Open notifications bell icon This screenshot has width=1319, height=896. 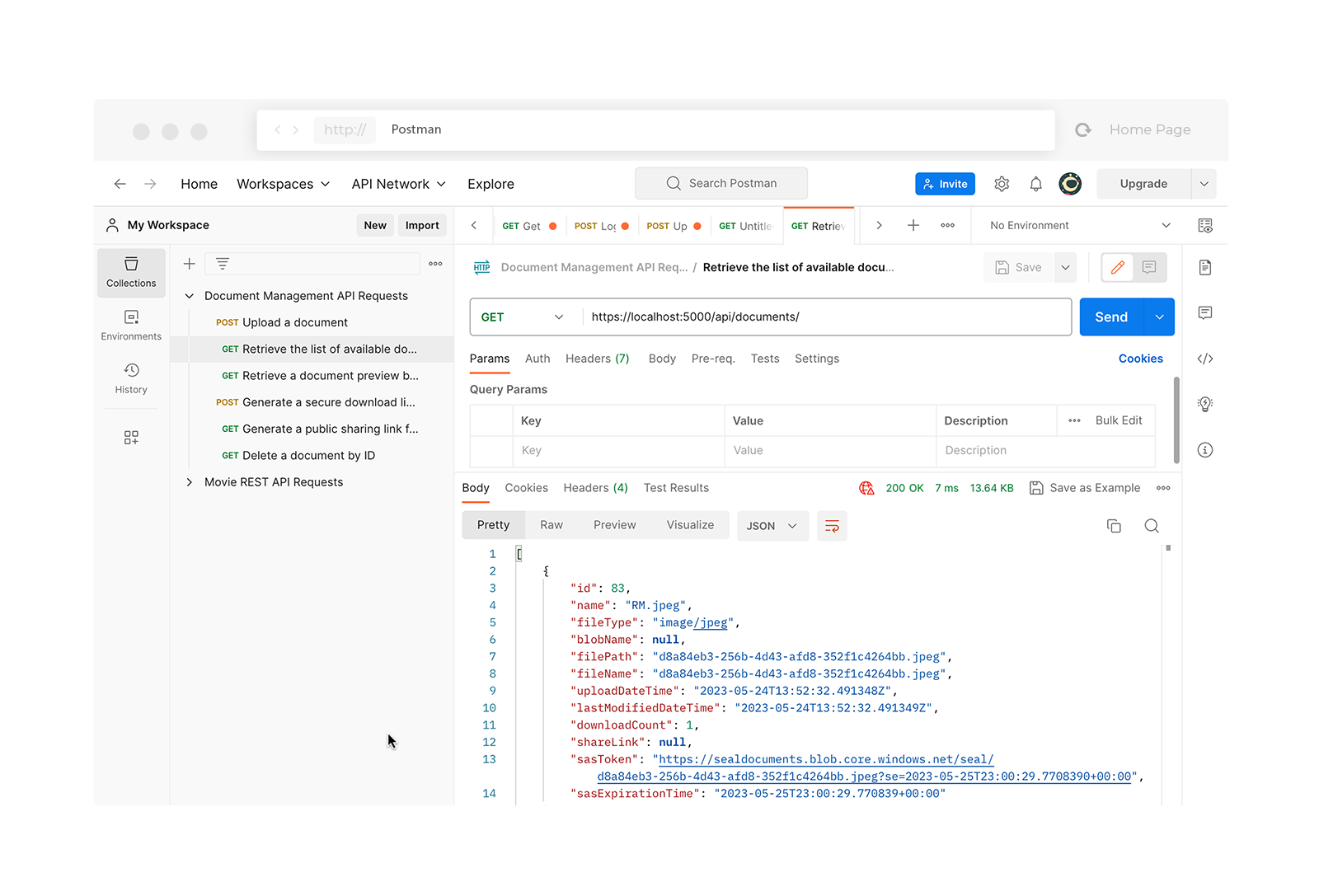[1036, 184]
